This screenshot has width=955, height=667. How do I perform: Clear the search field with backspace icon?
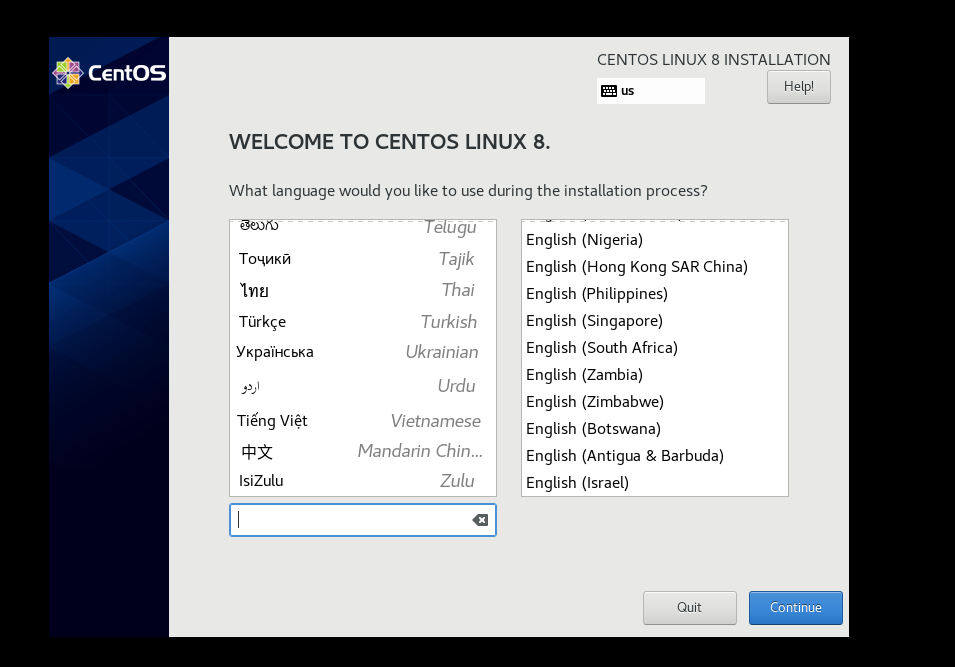pos(480,520)
